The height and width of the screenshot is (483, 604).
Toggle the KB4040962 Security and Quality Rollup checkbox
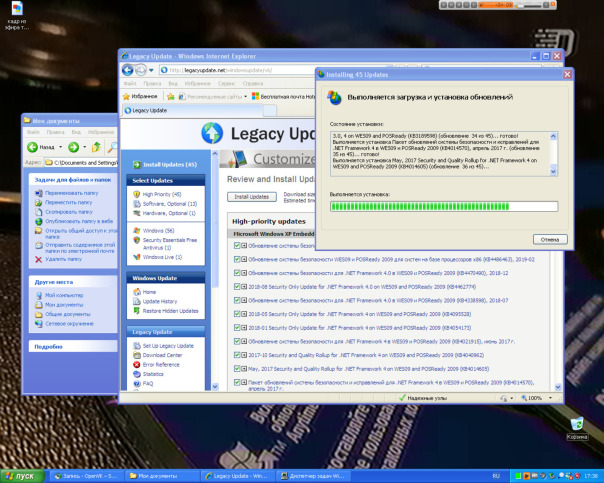238,354
